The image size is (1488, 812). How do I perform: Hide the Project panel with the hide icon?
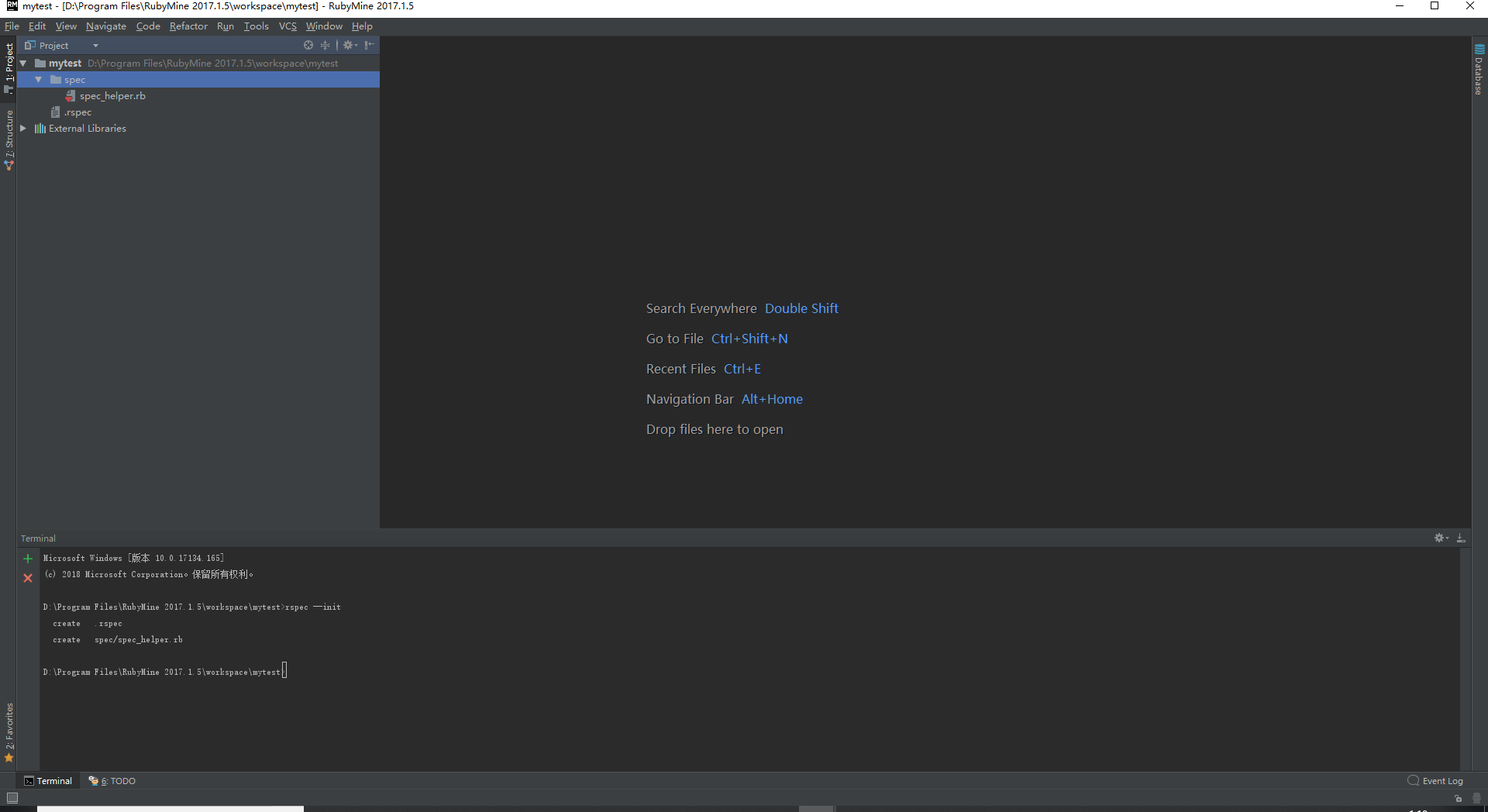tap(370, 45)
